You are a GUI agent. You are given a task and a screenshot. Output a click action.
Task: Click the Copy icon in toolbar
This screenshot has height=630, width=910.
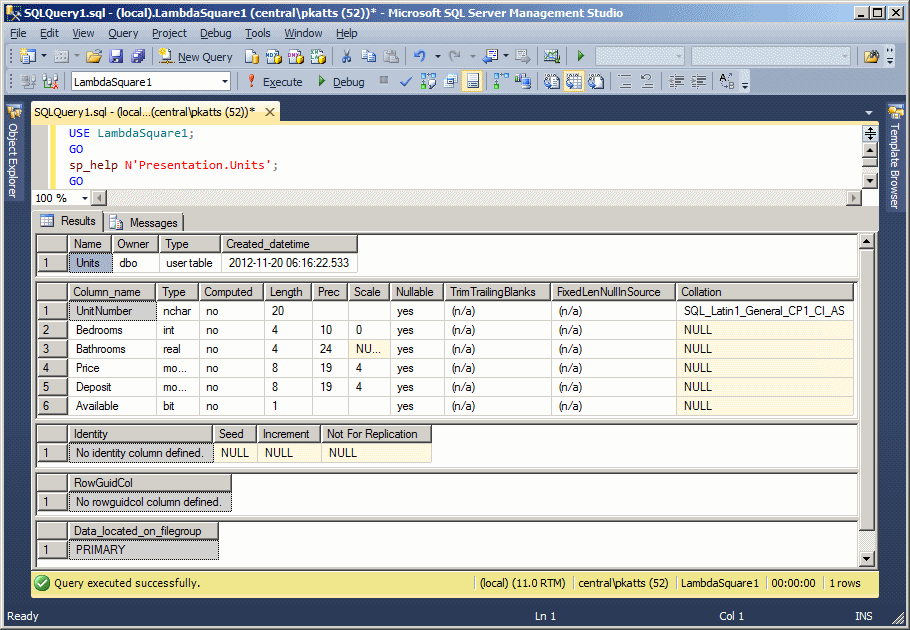[369, 56]
